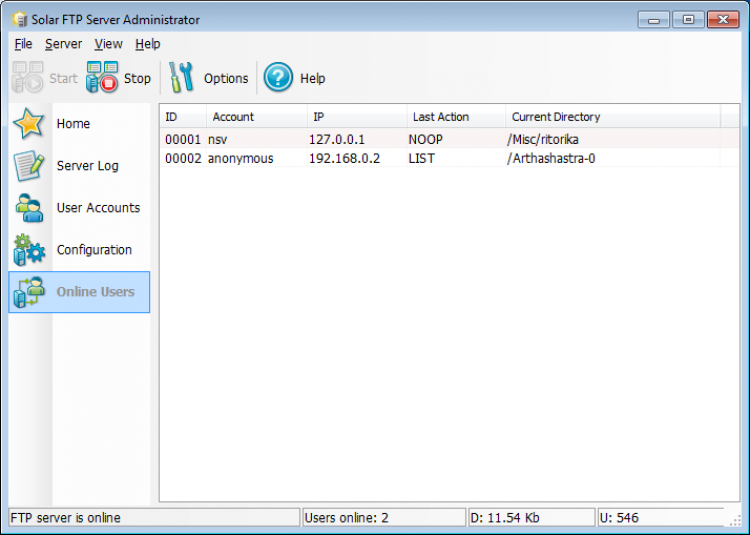The image size is (750, 535).
Task: Click the IP address 192.168.0.2
Action: tap(344, 159)
